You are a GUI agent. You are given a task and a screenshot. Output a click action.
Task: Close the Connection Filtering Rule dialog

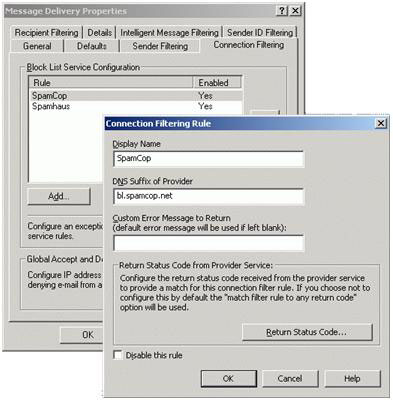pyautogui.click(x=381, y=124)
